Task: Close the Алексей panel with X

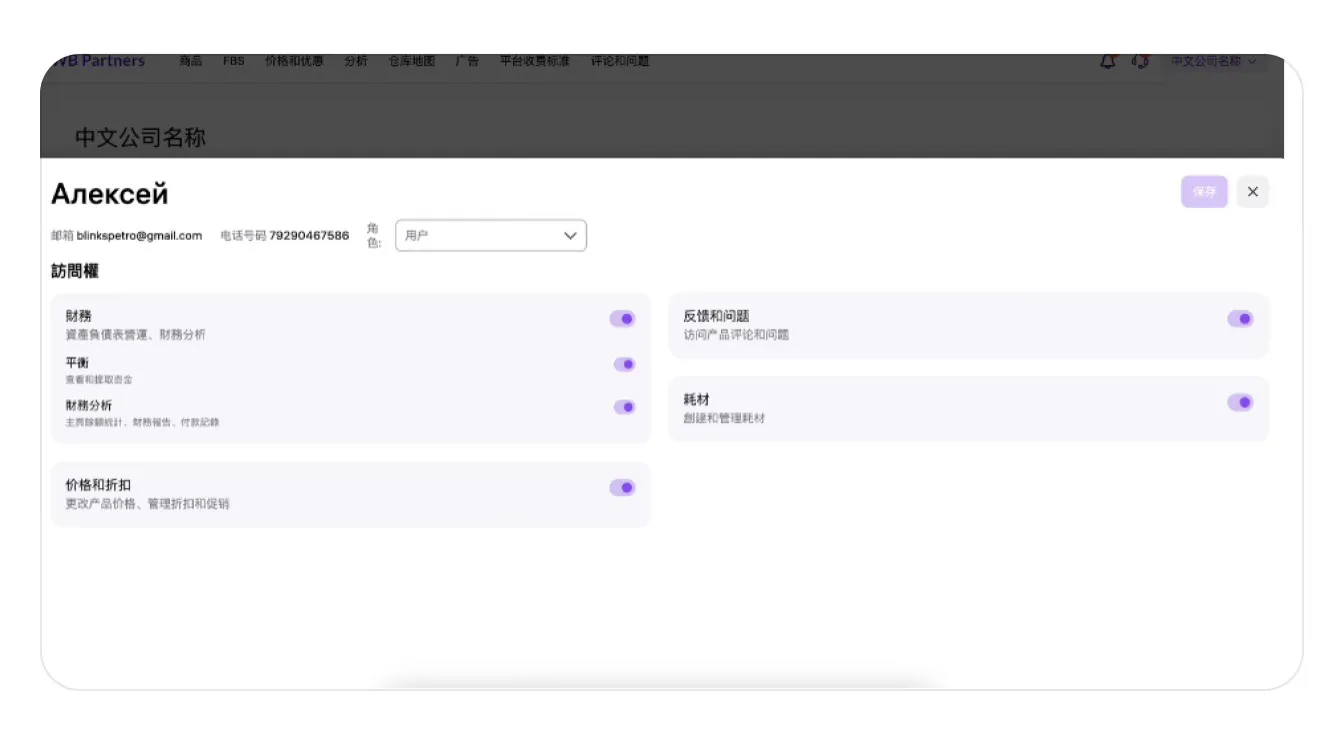Action: (1252, 192)
